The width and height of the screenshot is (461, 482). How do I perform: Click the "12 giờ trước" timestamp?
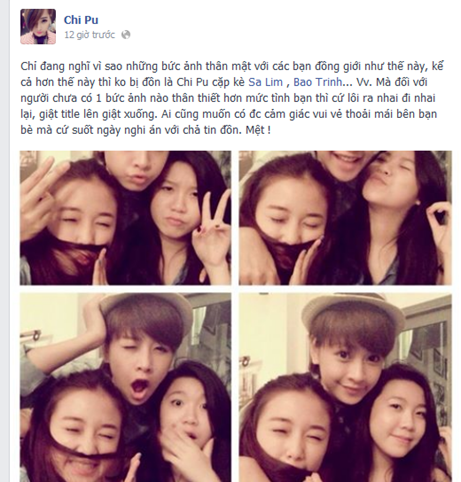(x=89, y=35)
